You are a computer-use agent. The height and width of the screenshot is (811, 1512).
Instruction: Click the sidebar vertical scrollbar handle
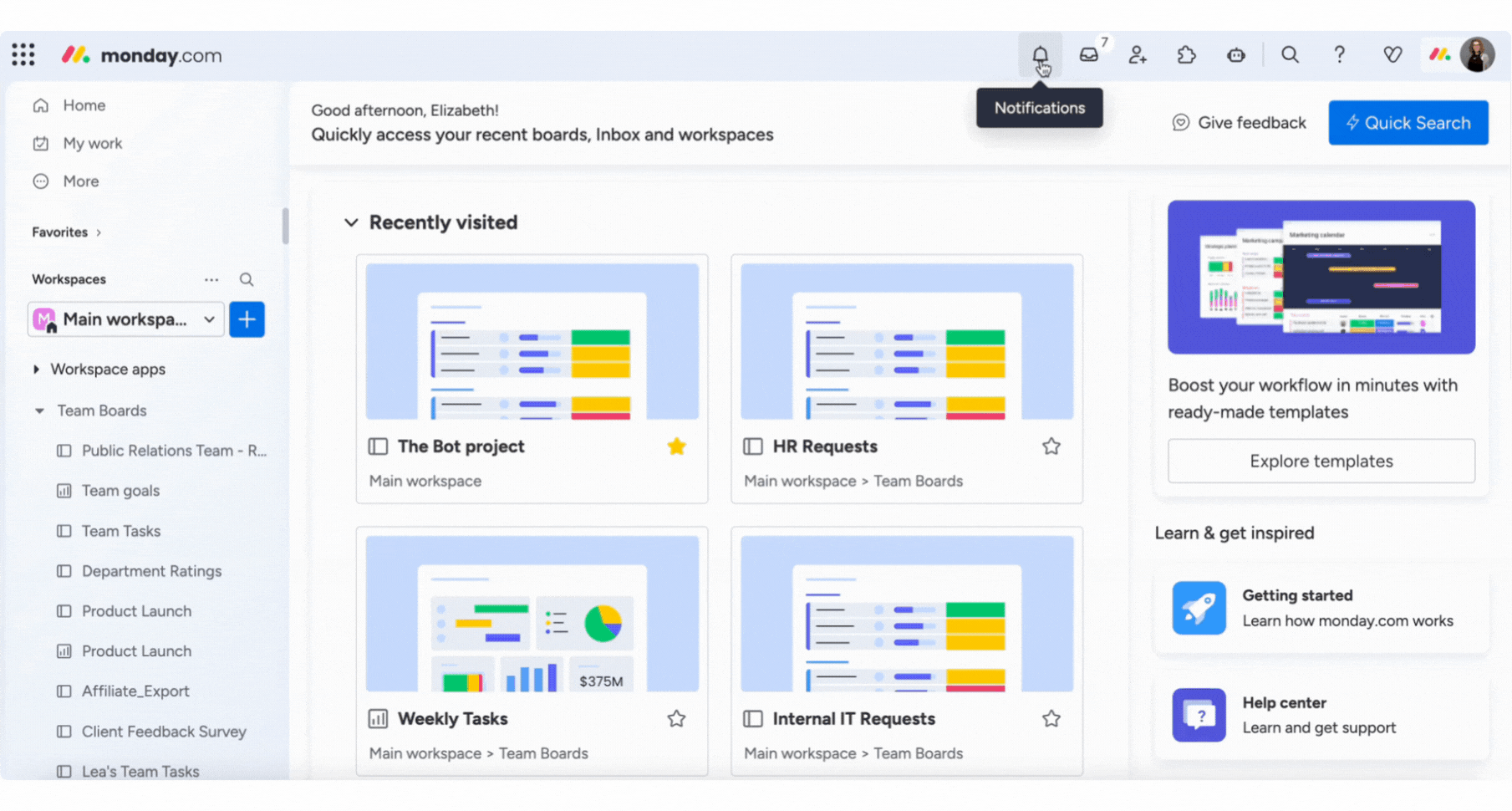(x=285, y=226)
